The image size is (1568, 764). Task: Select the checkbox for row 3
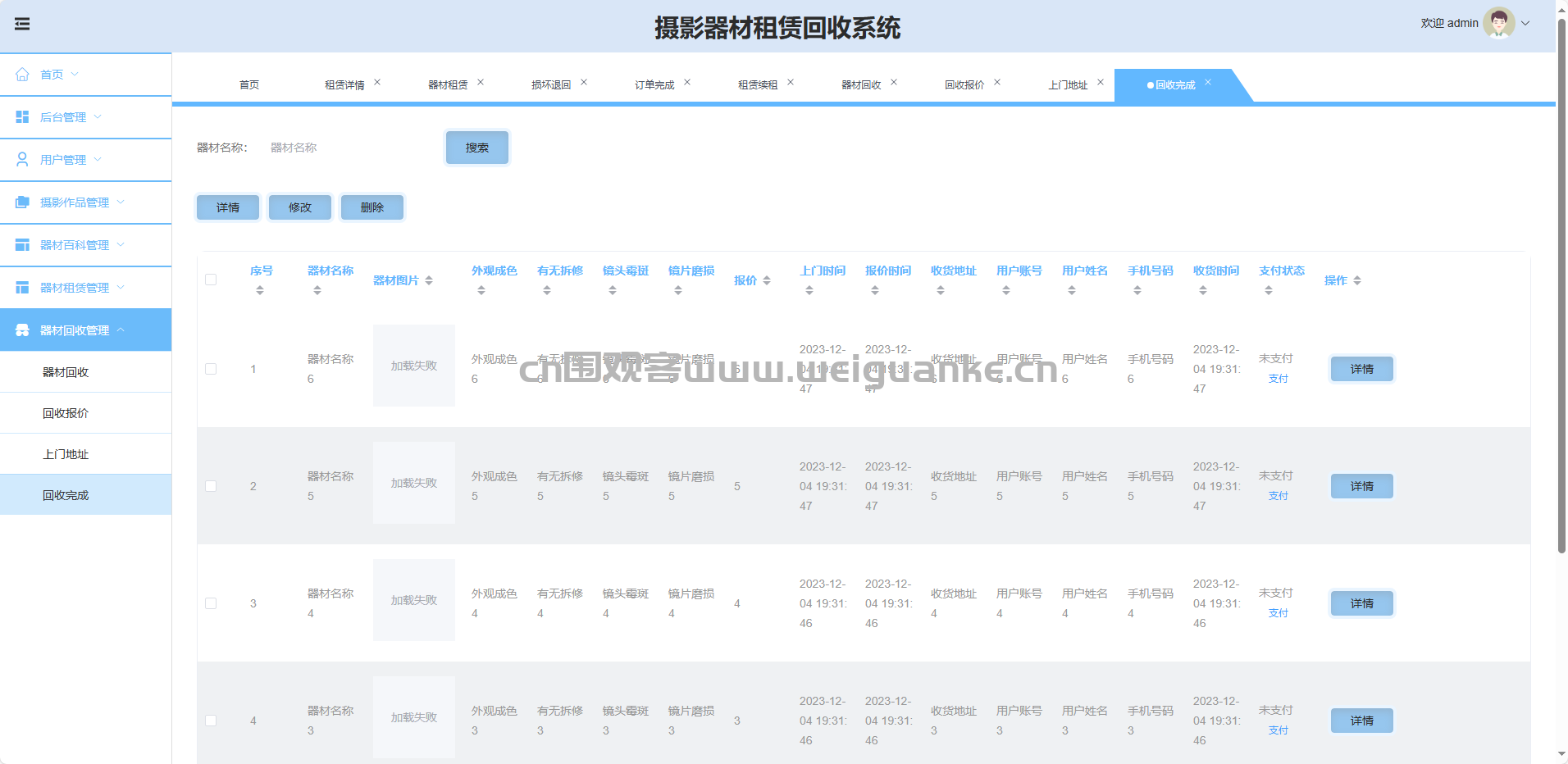pos(211,603)
